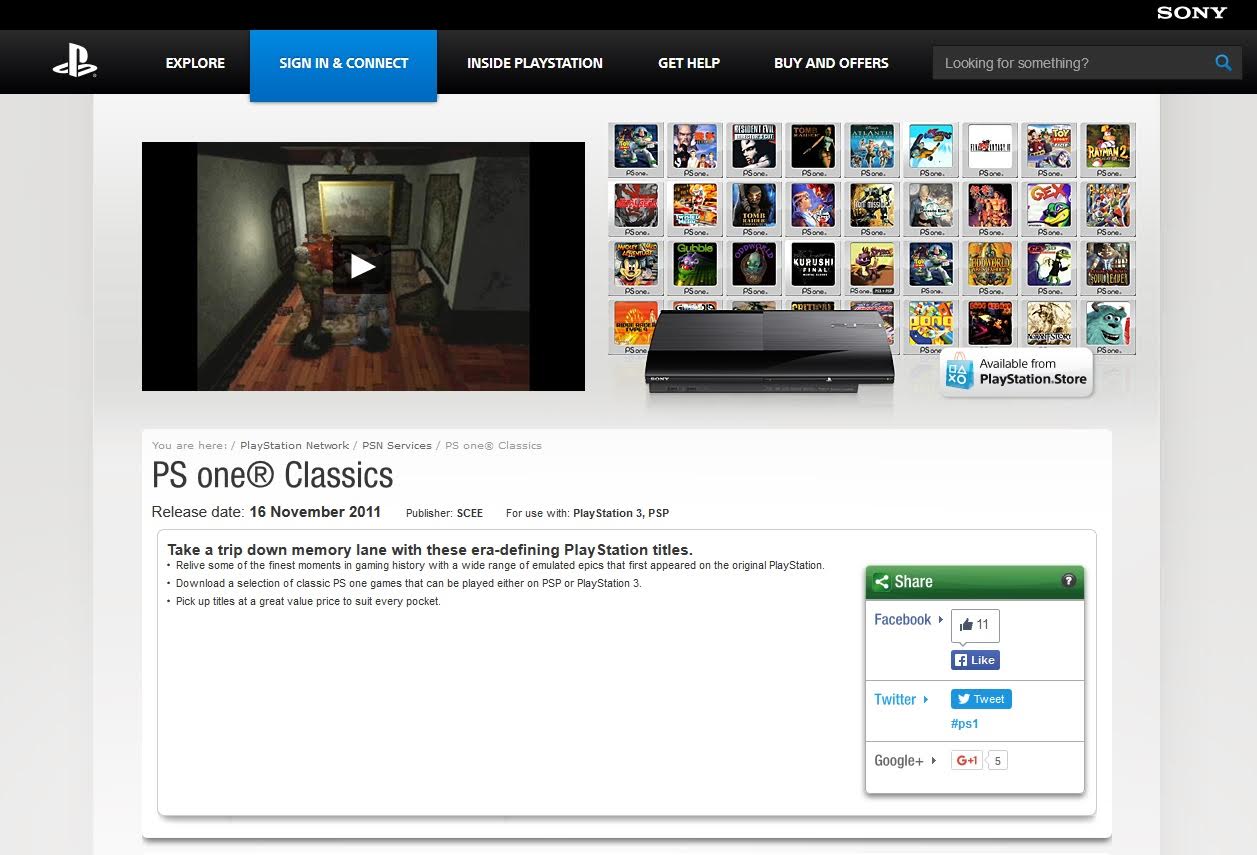Image resolution: width=1257 pixels, height=855 pixels.
Task: Click the Gubble game icon
Action: [x=695, y=267]
